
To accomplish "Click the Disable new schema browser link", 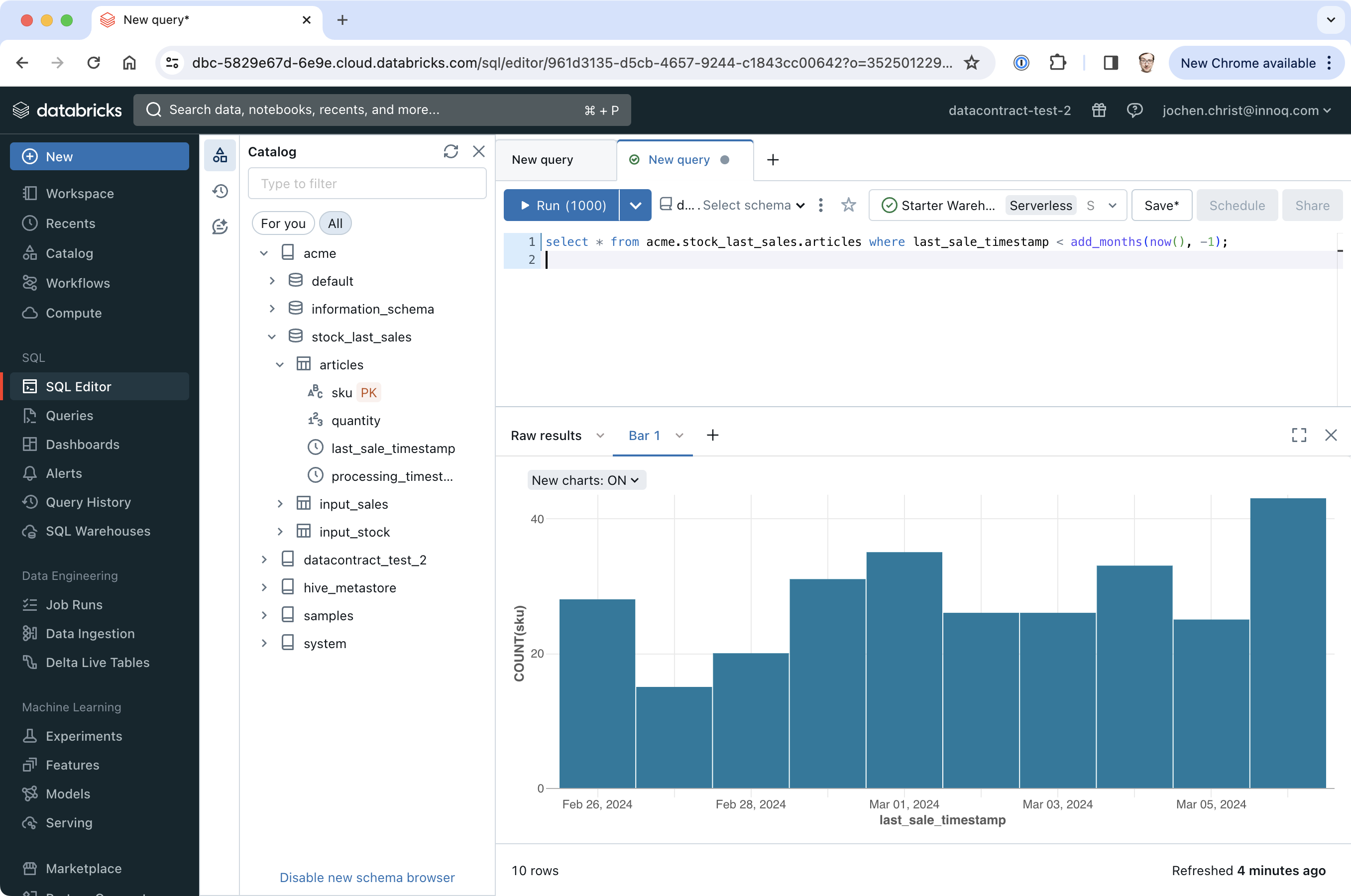I will [367, 877].
